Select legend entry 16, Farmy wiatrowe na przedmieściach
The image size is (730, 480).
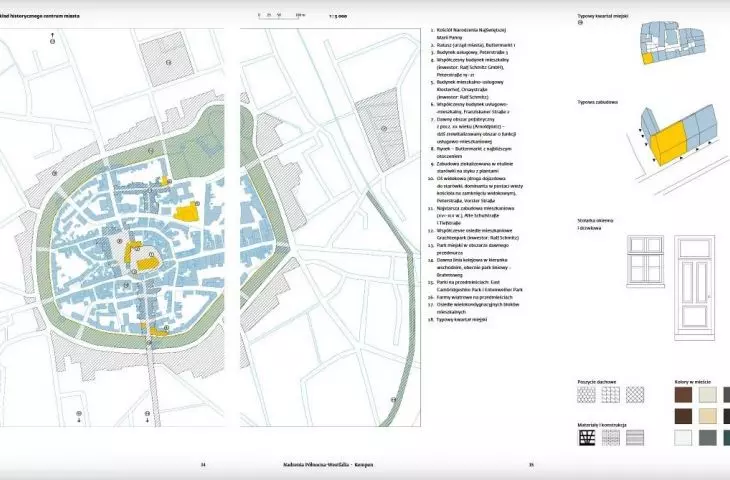(470, 297)
